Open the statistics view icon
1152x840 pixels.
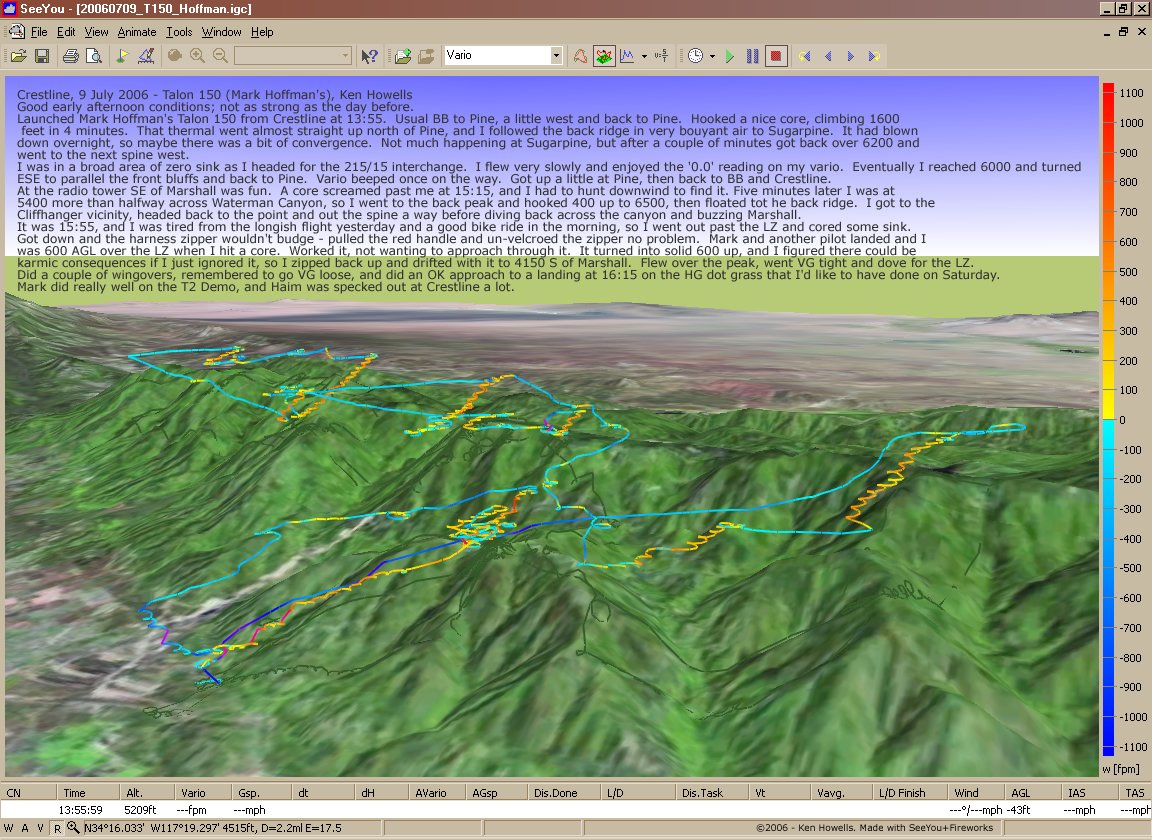pyautogui.click(x=660, y=56)
